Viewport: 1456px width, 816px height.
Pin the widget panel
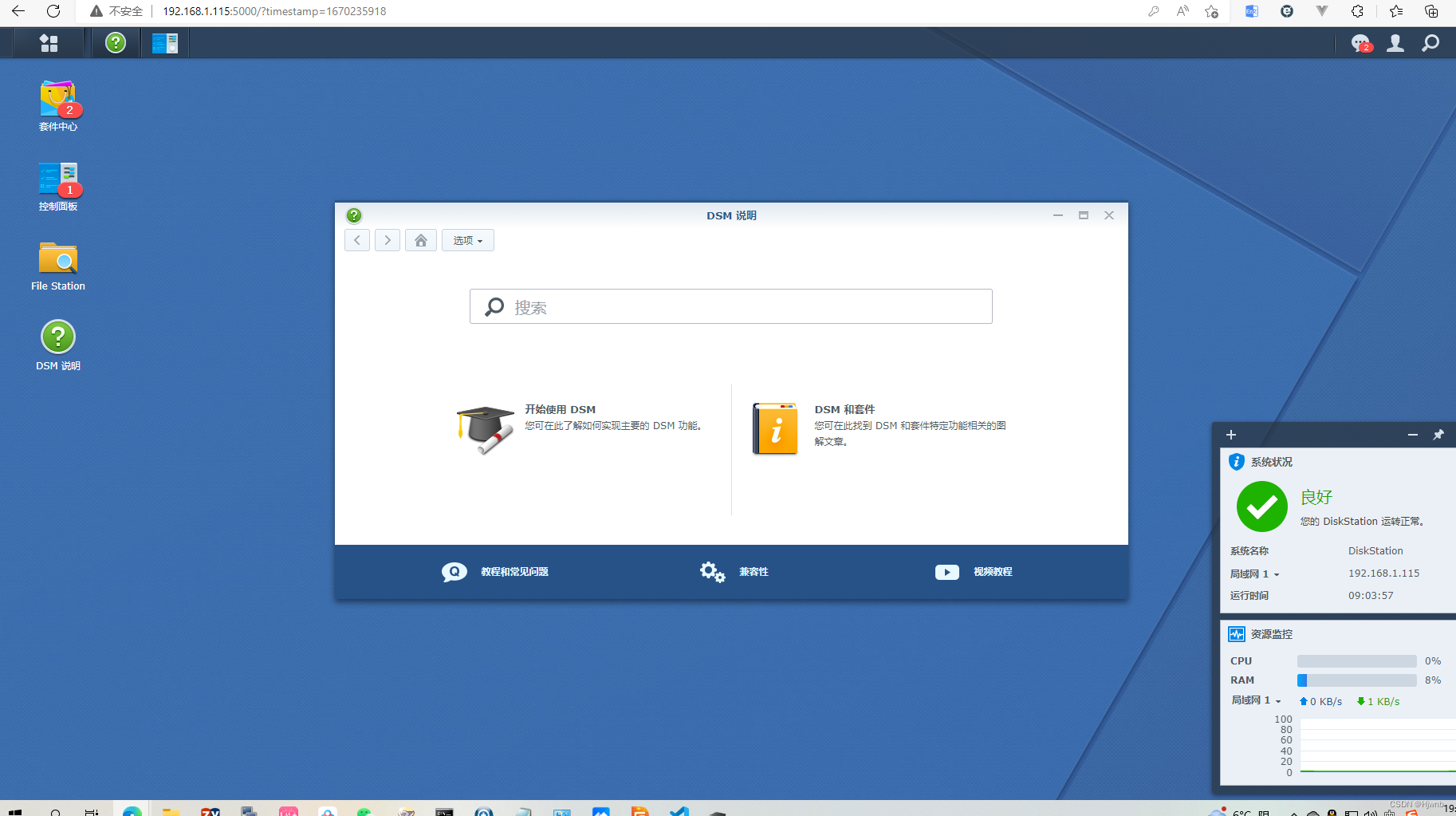[1438, 435]
